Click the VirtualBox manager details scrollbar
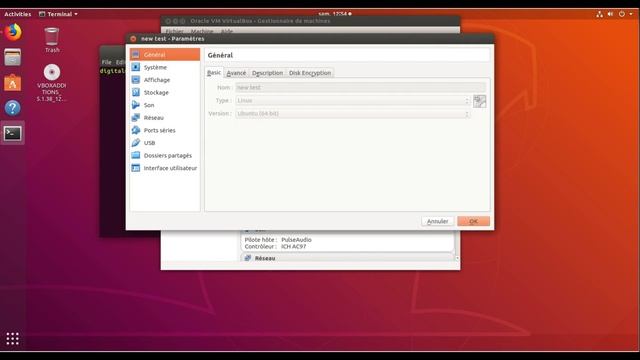 457,245
